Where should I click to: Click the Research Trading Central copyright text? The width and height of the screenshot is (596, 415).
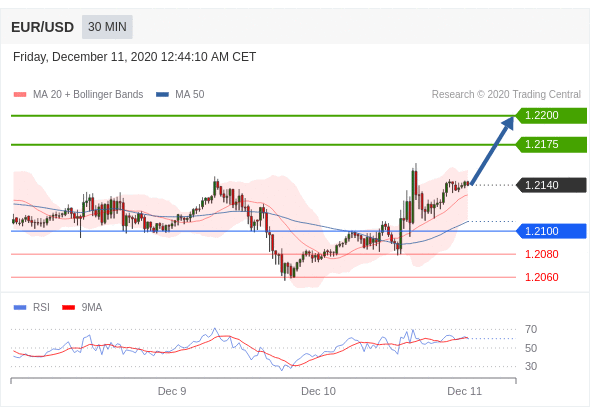[x=506, y=94]
